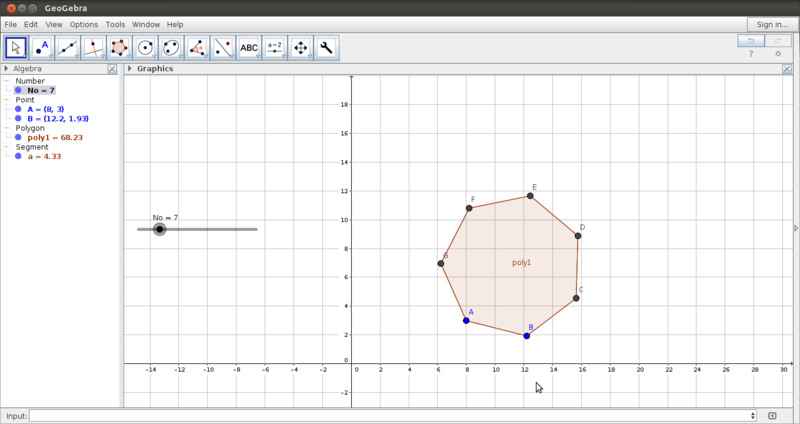Open the wrench toolbar customization icon

[327, 48]
